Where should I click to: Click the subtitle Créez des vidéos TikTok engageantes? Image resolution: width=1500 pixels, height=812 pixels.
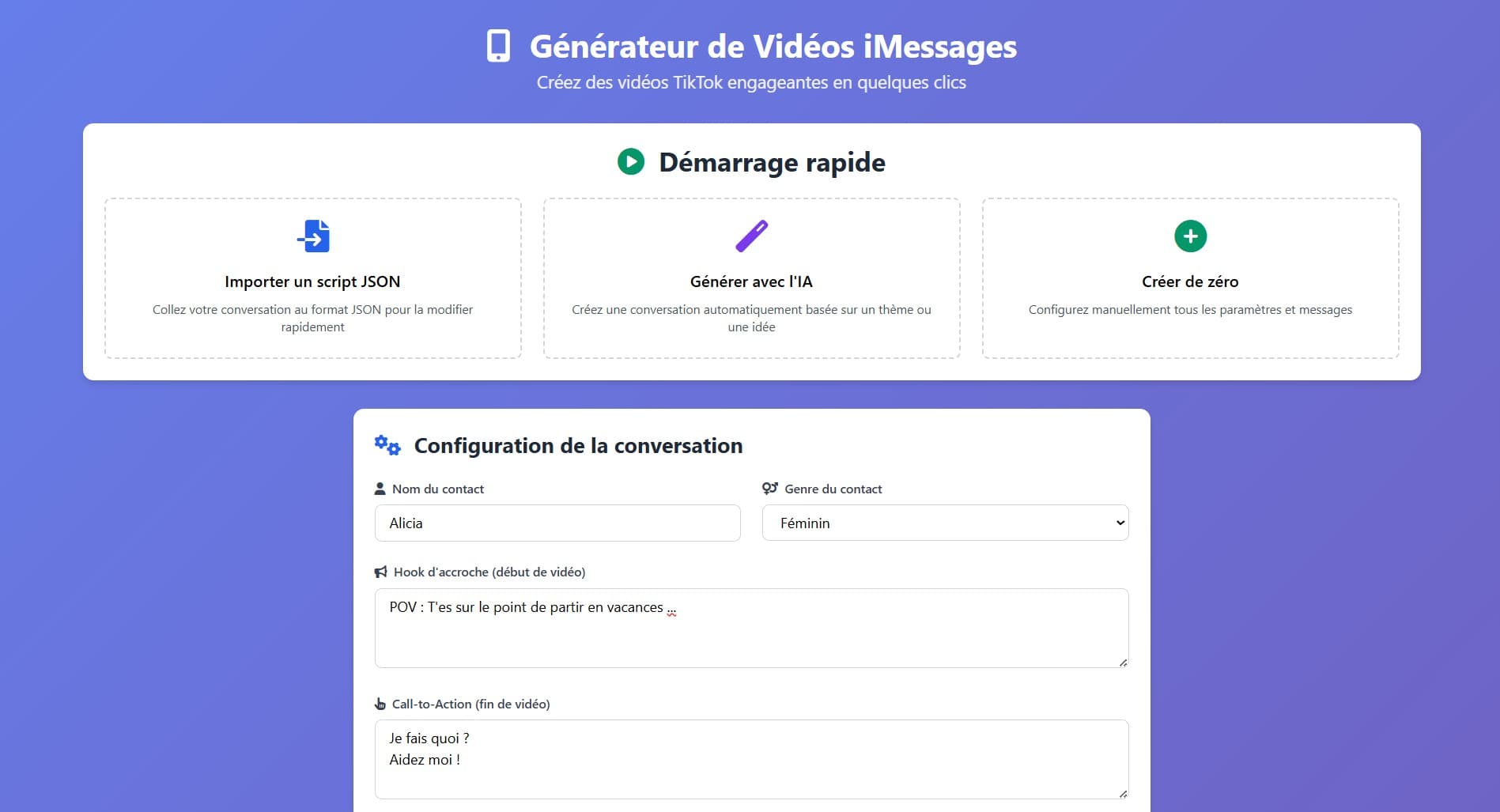coord(751,82)
